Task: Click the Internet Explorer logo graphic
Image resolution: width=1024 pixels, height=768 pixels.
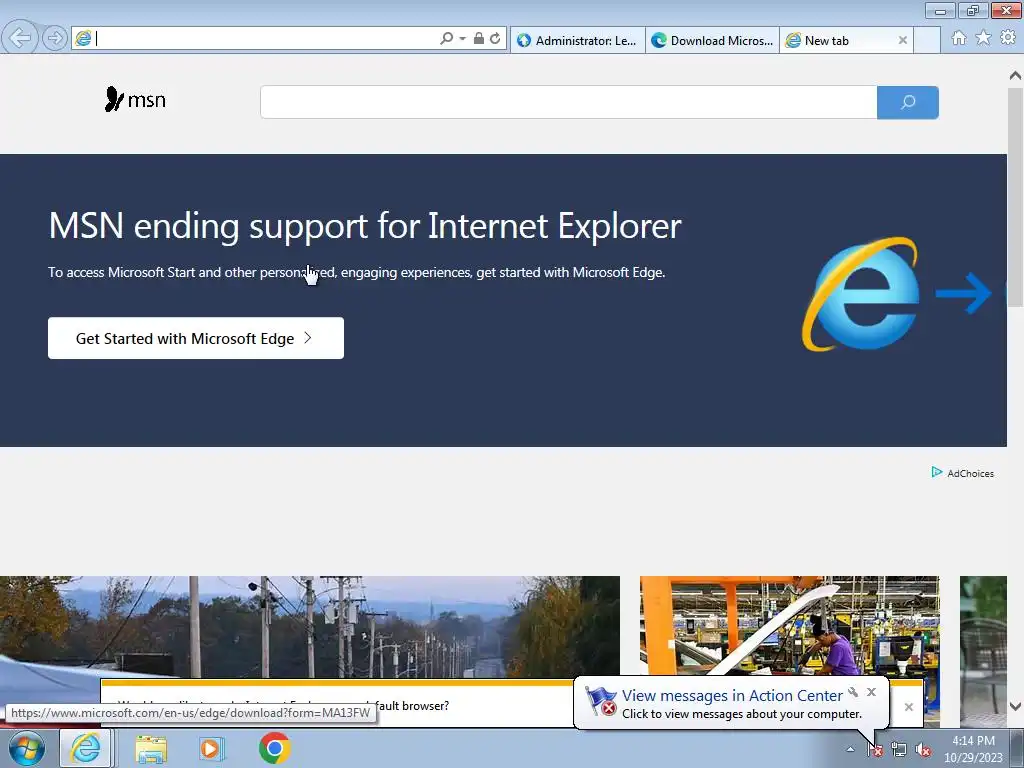Action: [861, 294]
